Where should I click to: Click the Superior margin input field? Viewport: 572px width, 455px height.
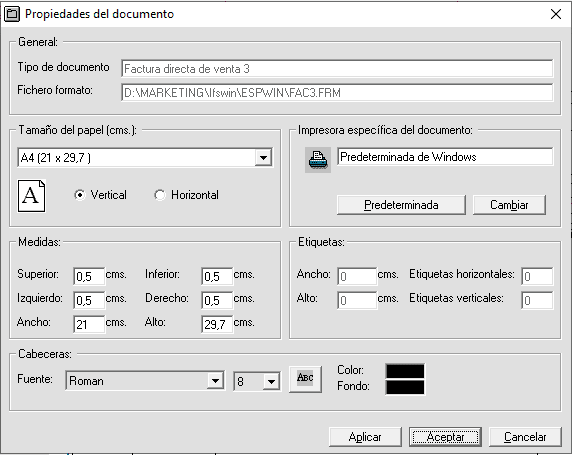(89, 276)
